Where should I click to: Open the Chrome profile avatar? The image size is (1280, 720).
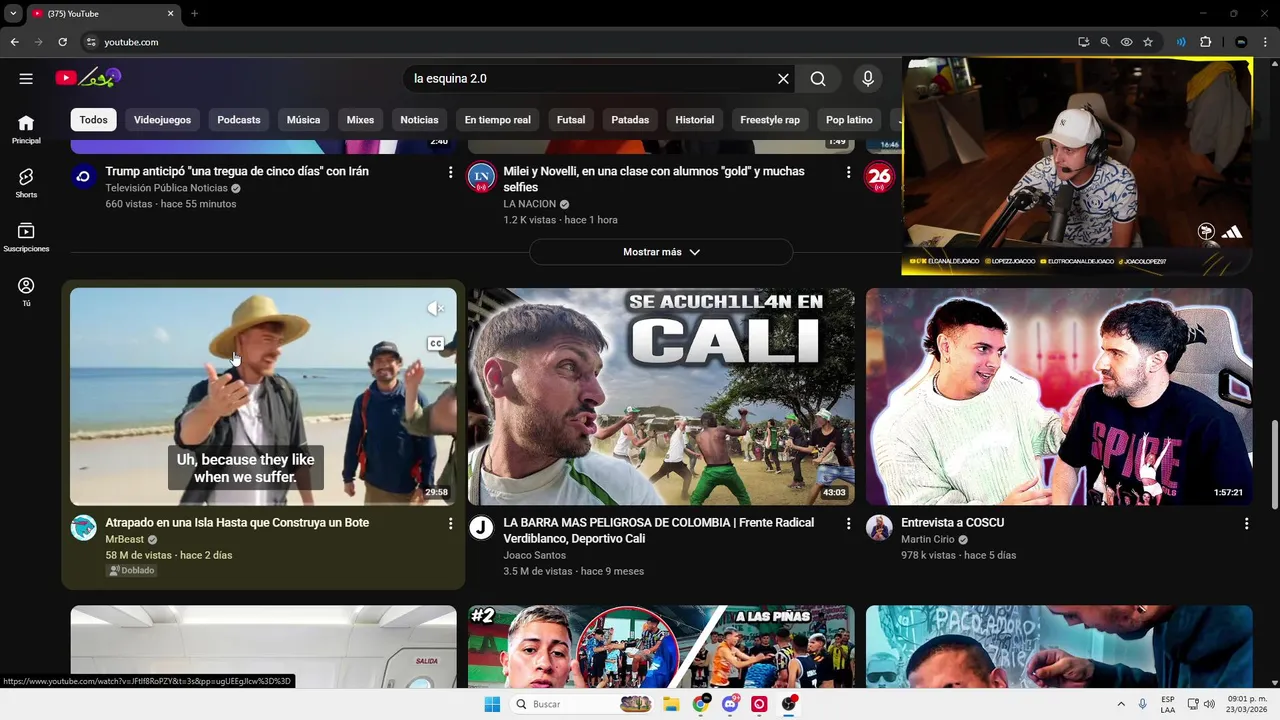point(1241,42)
